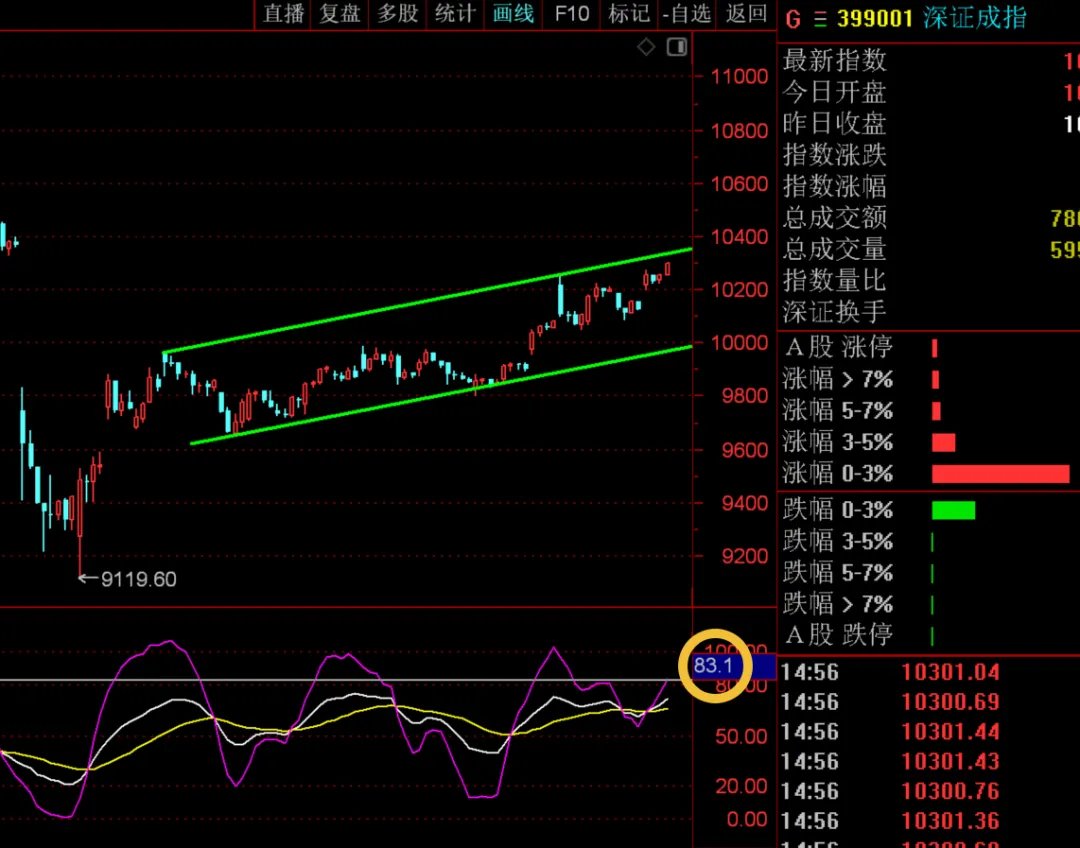Viewport: 1080px width, 848px height.
Task: Open F10 company info
Action: tap(572, 13)
